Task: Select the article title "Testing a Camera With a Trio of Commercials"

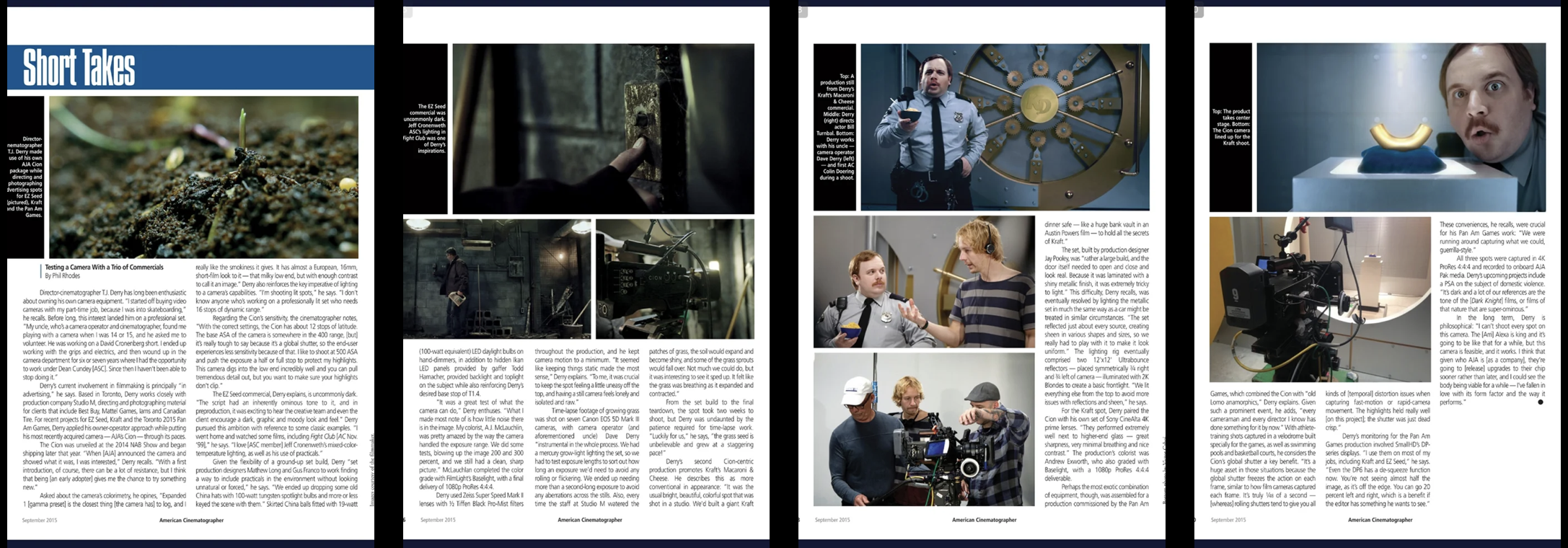Action: (x=104, y=267)
